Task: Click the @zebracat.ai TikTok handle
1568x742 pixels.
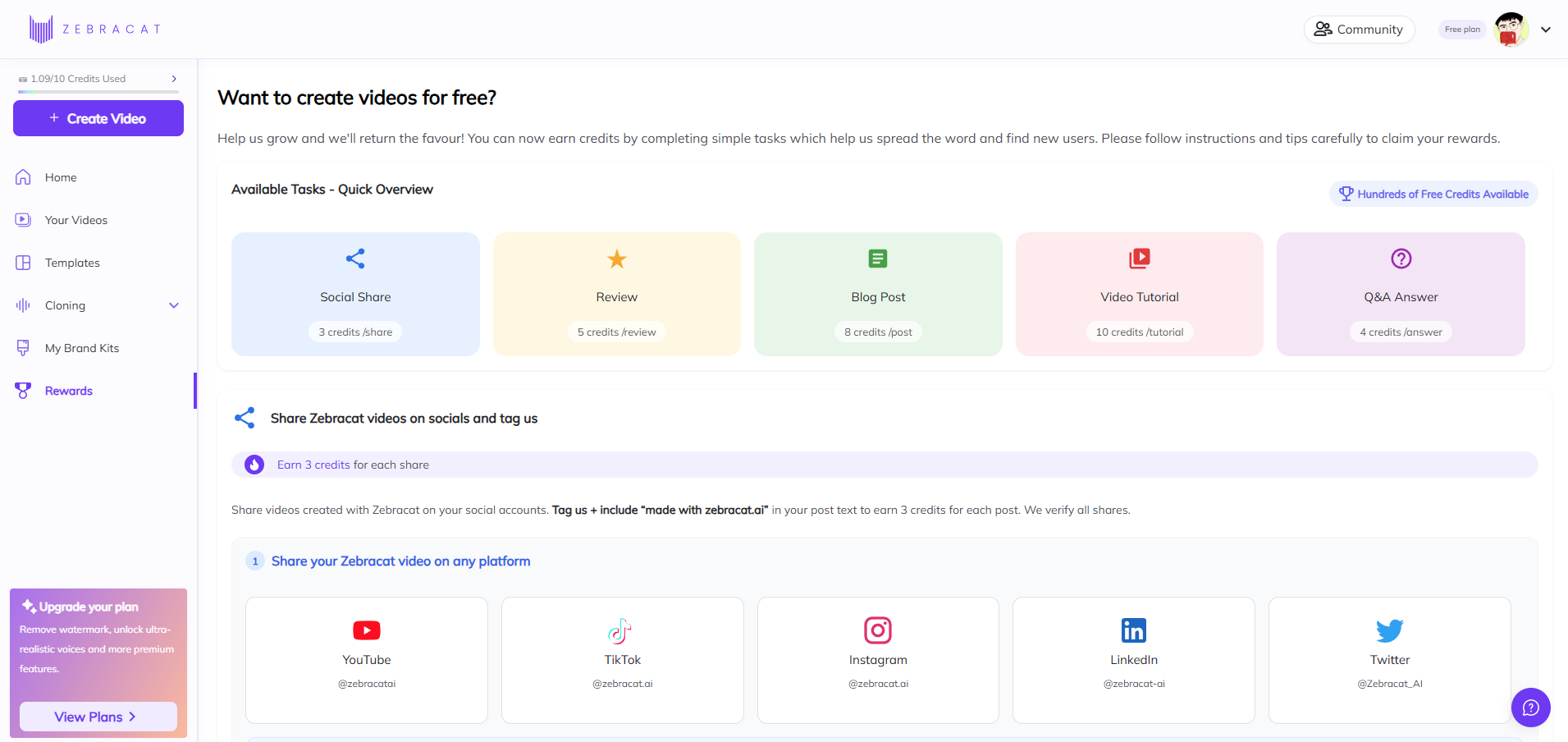Action: [623, 684]
